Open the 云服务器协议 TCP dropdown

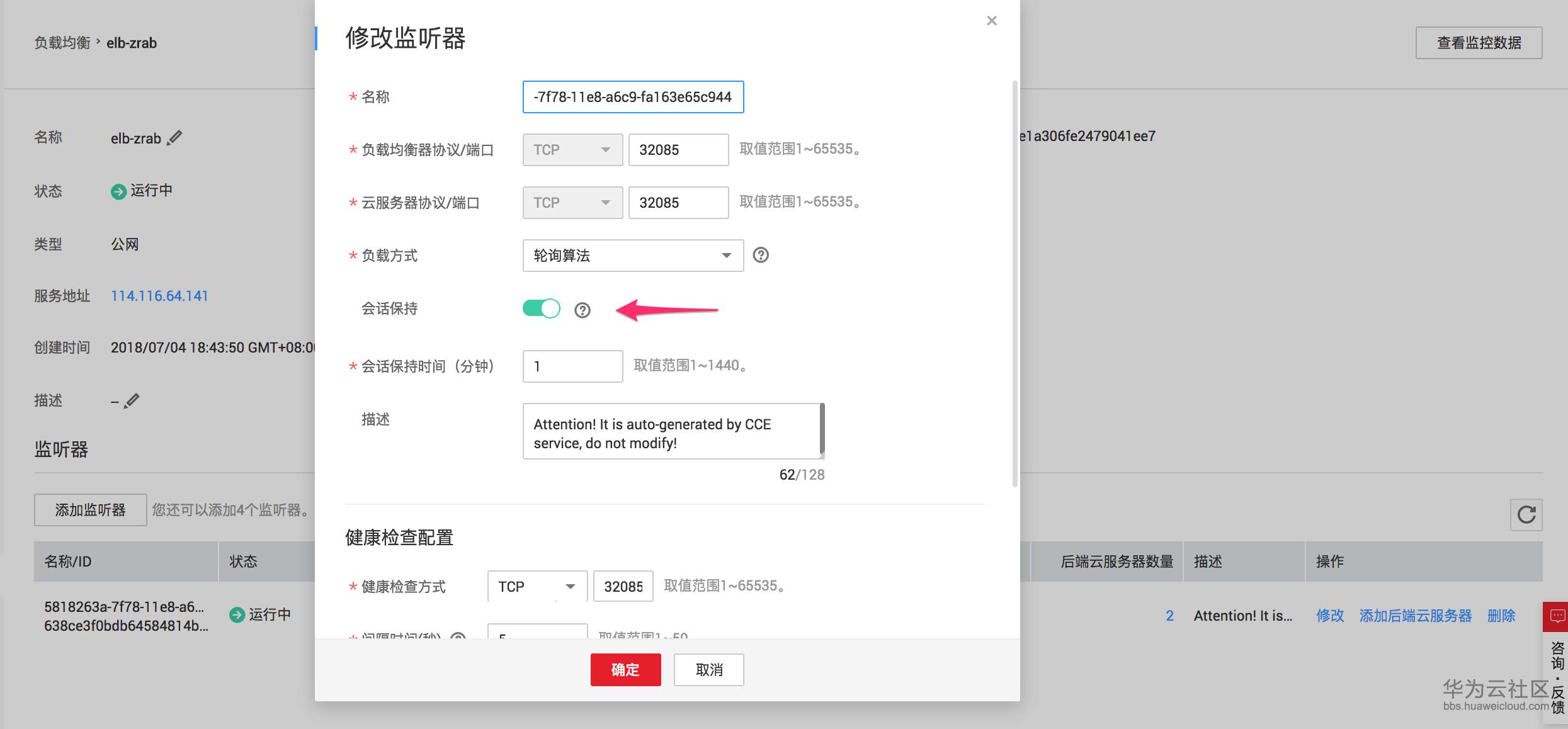click(x=572, y=203)
